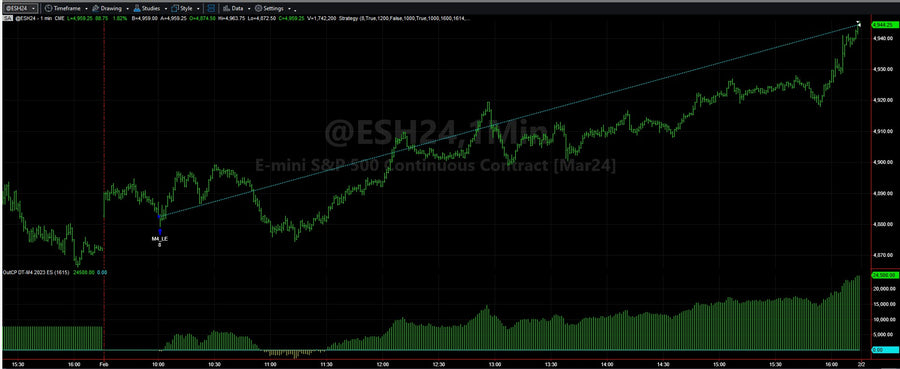Click the 4,940.00 price axis label
The height and width of the screenshot is (369, 900).
coord(882,38)
